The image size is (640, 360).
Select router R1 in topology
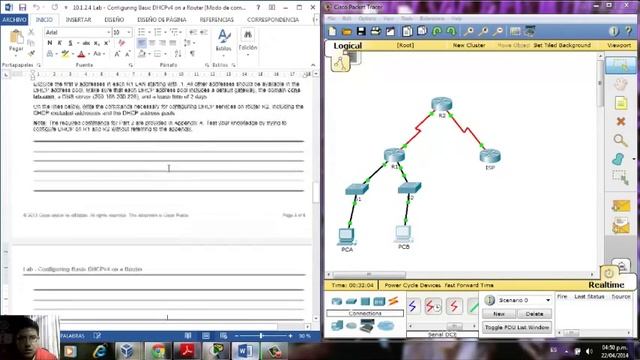394,156
